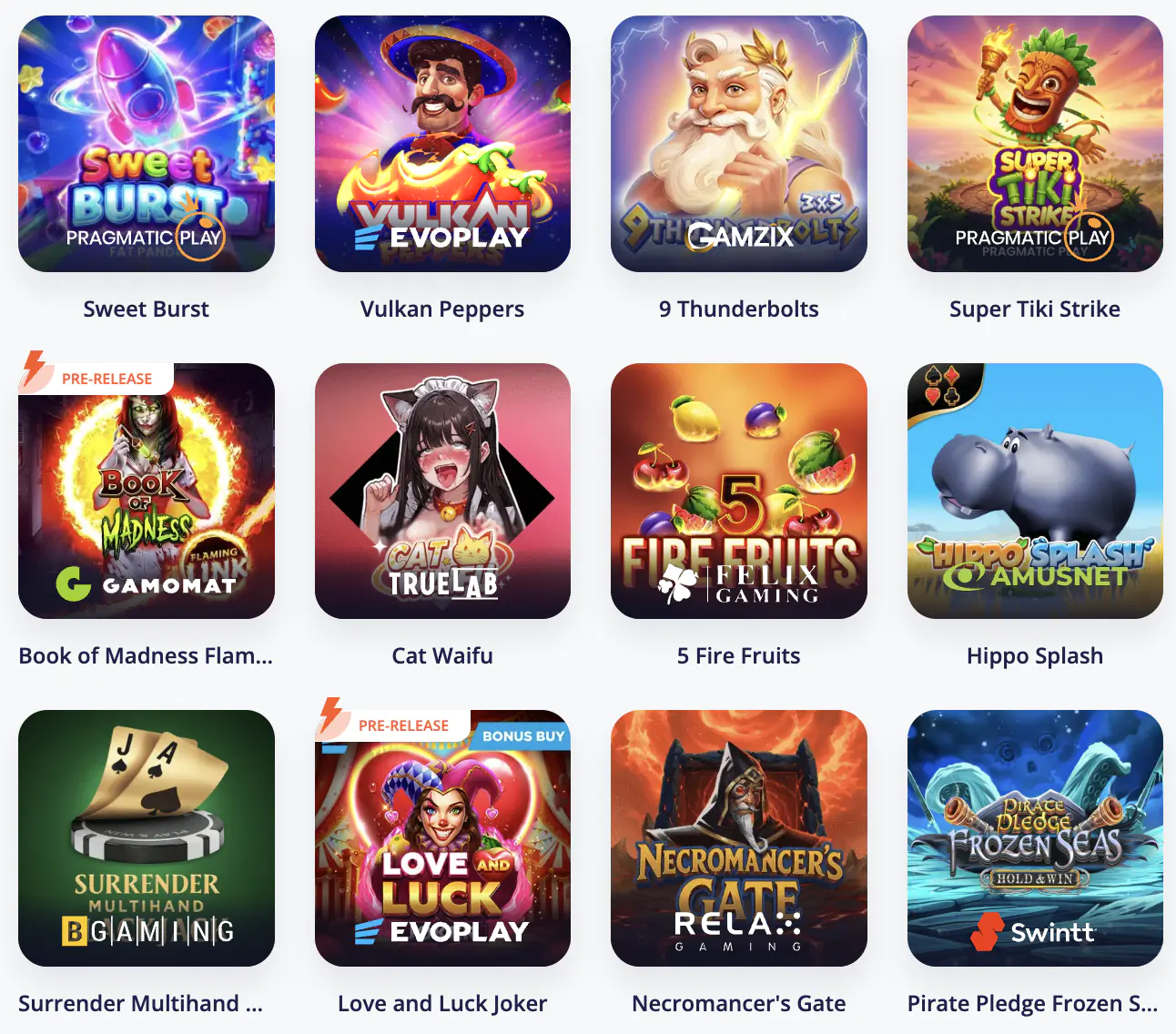Click Pre-Release badge on Book of Madness

point(96,375)
